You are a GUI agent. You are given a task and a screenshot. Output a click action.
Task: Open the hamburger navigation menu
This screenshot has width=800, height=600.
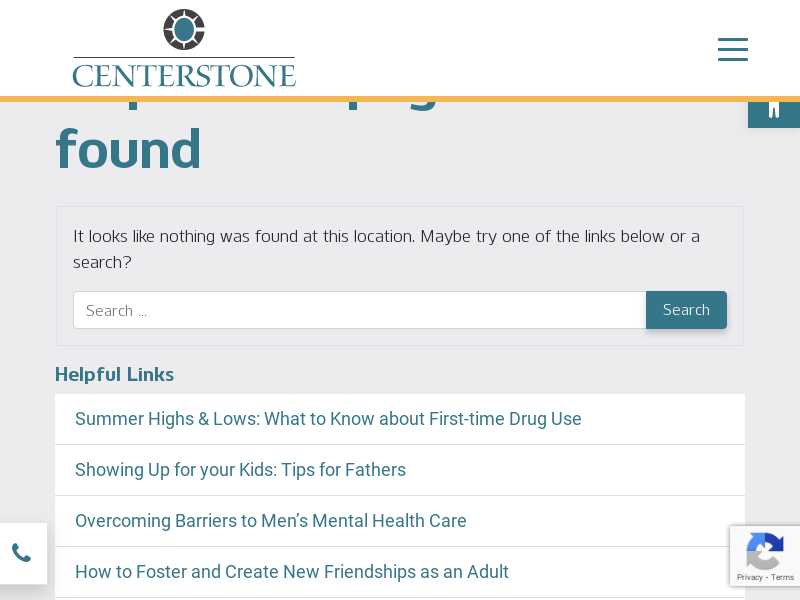point(733,49)
